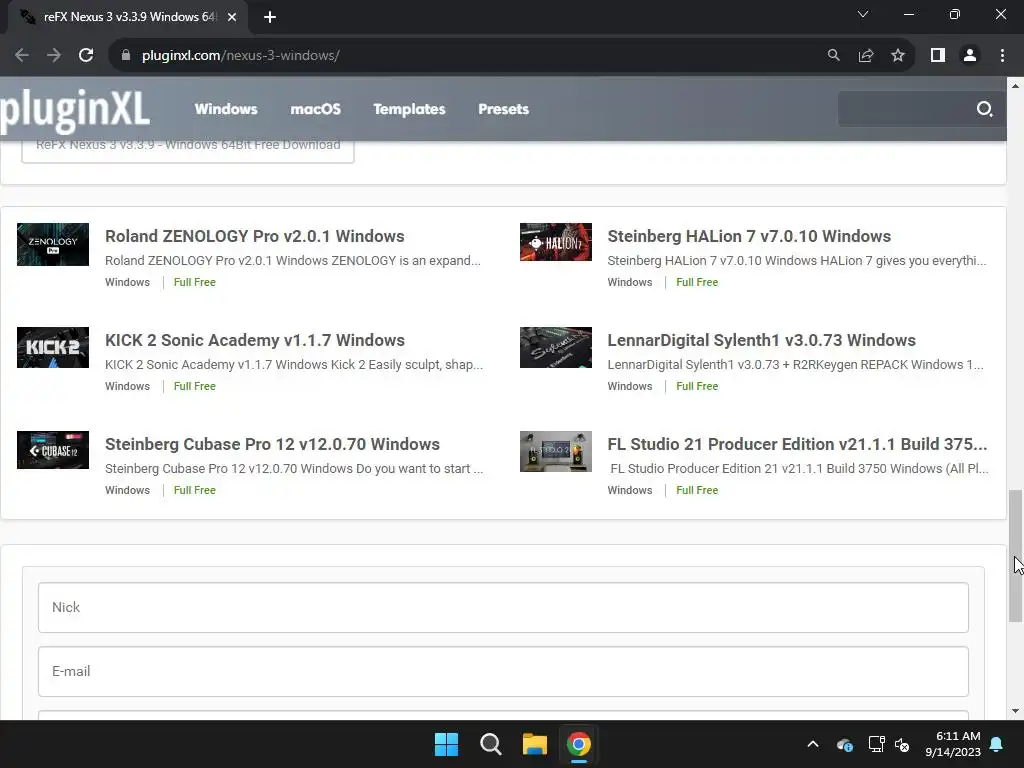Open File Explorer from the taskbar
Image resolution: width=1024 pixels, height=768 pixels.
coord(535,744)
